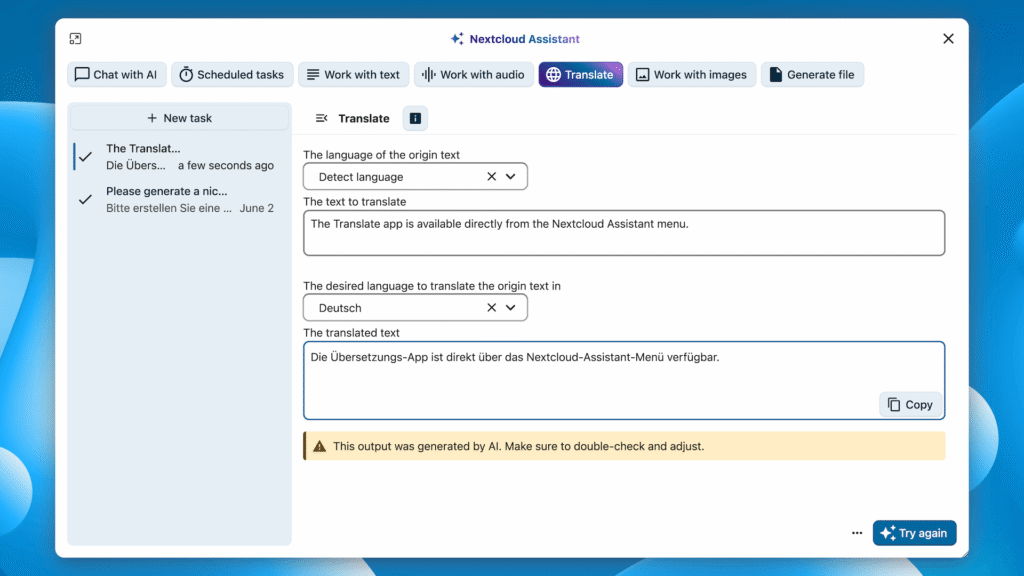The image size is (1024, 576).
Task: Open 'The Translat...' task from history
Action: 180,157
